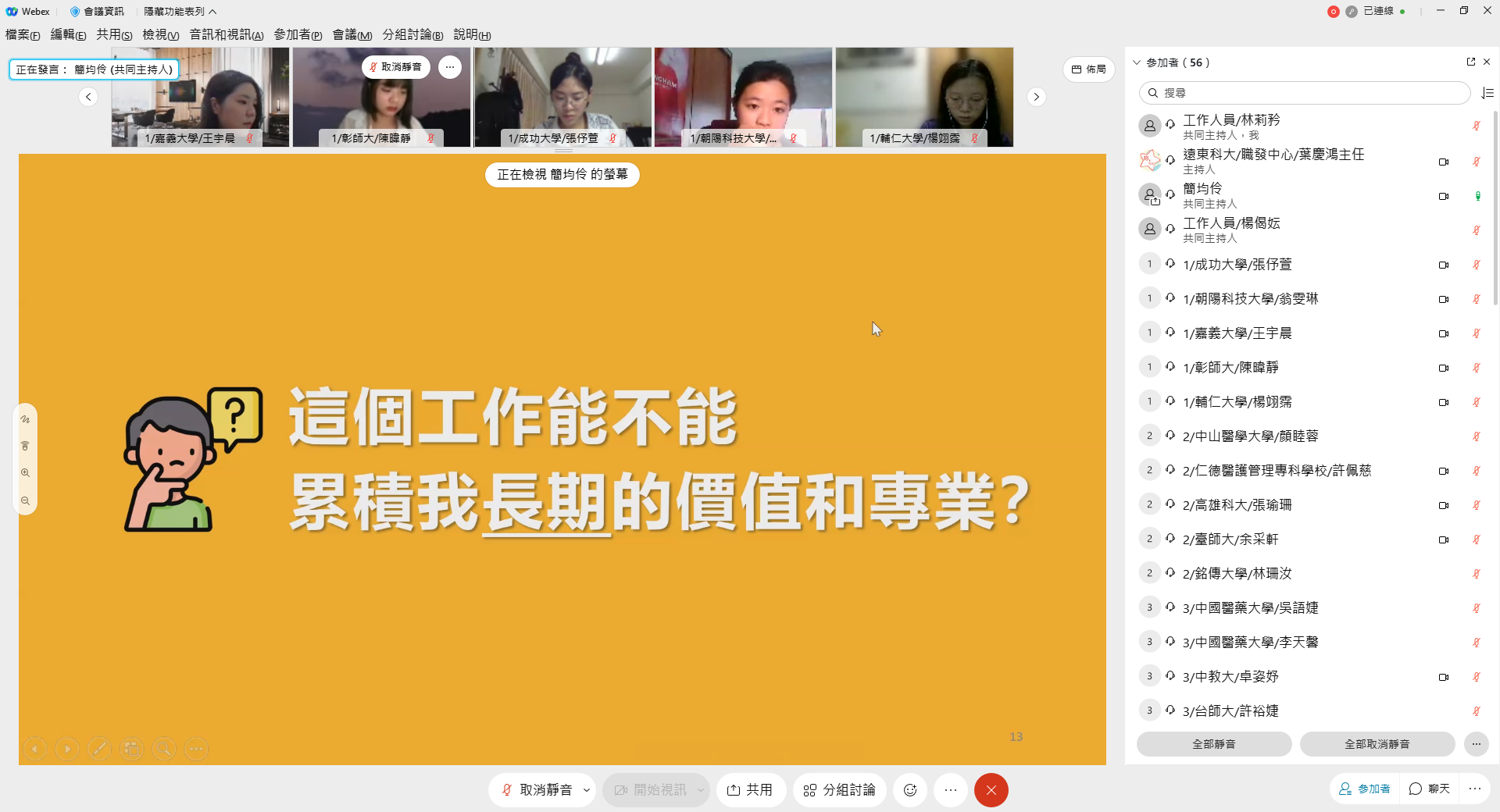
Task: Open more options on 陳瞳靜 video thumbnail
Action: click(450, 67)
